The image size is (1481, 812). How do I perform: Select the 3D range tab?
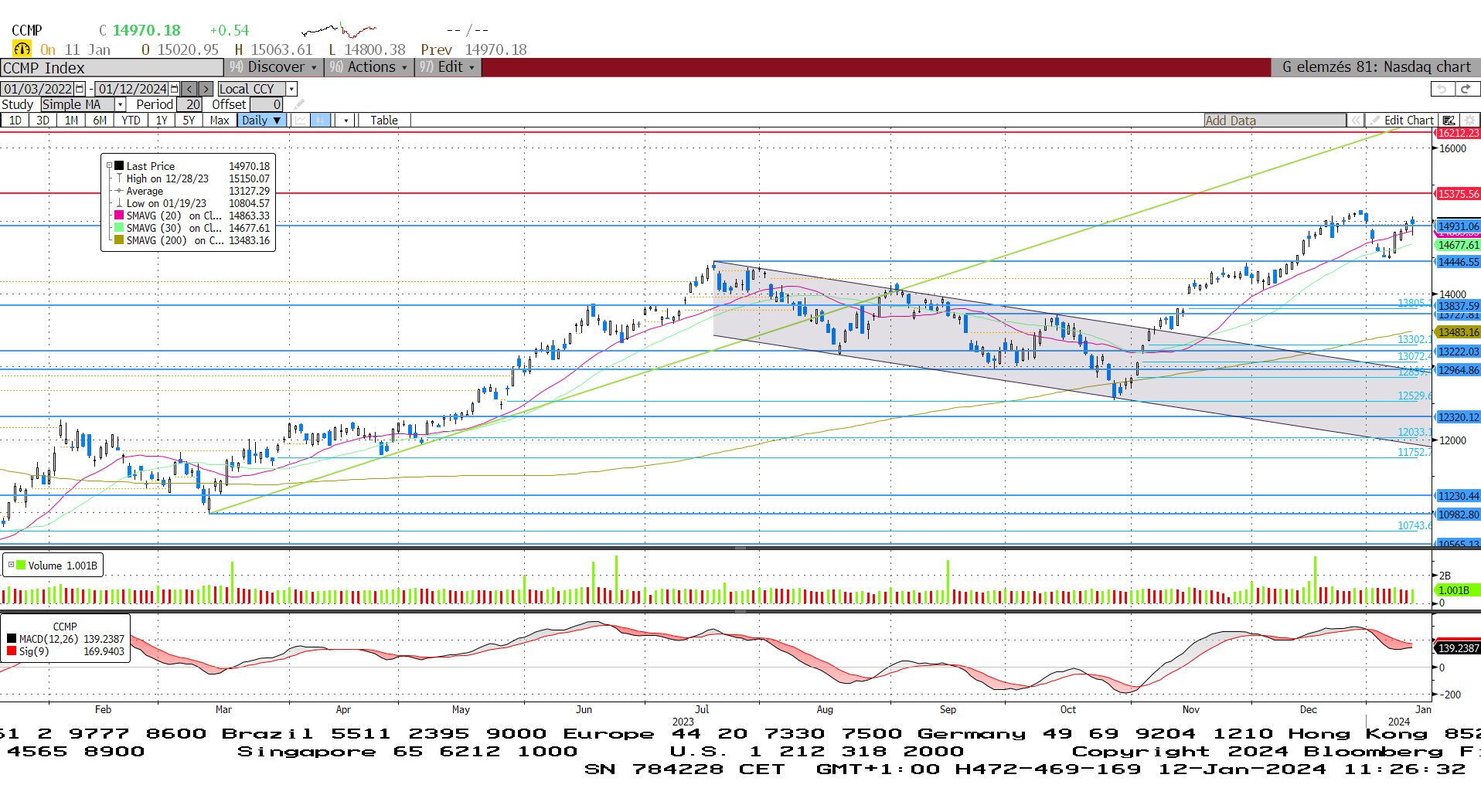pyautogui.click(x=43, y=121)
